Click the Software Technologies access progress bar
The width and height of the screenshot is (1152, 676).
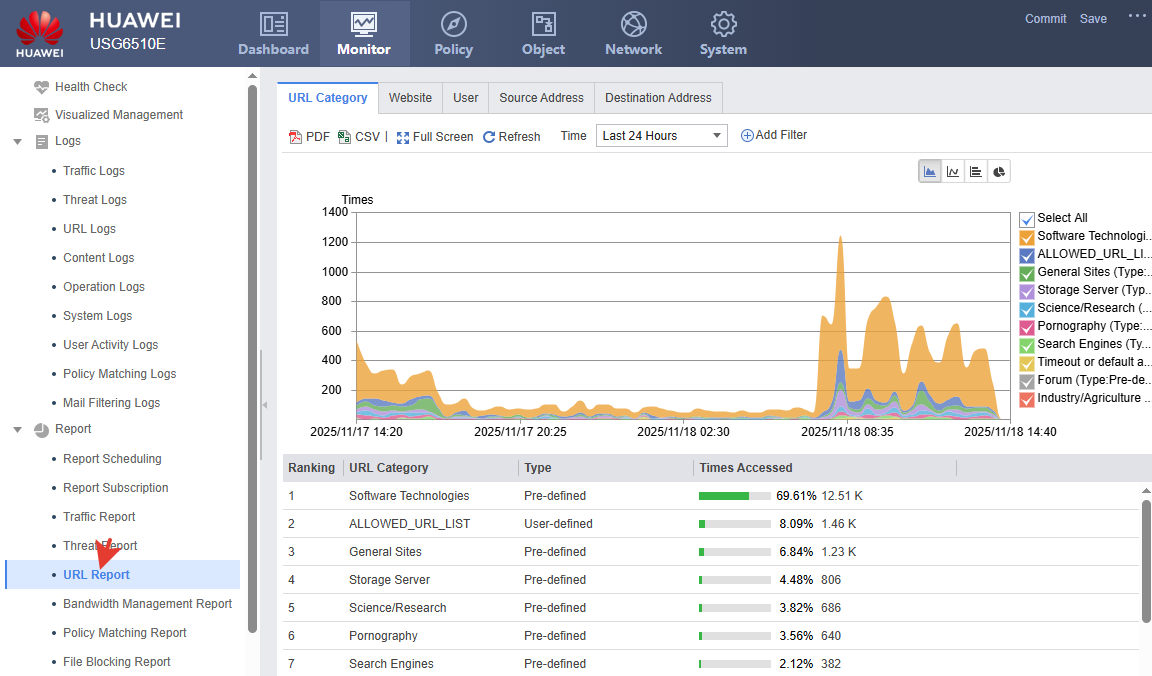click(735, 496)
